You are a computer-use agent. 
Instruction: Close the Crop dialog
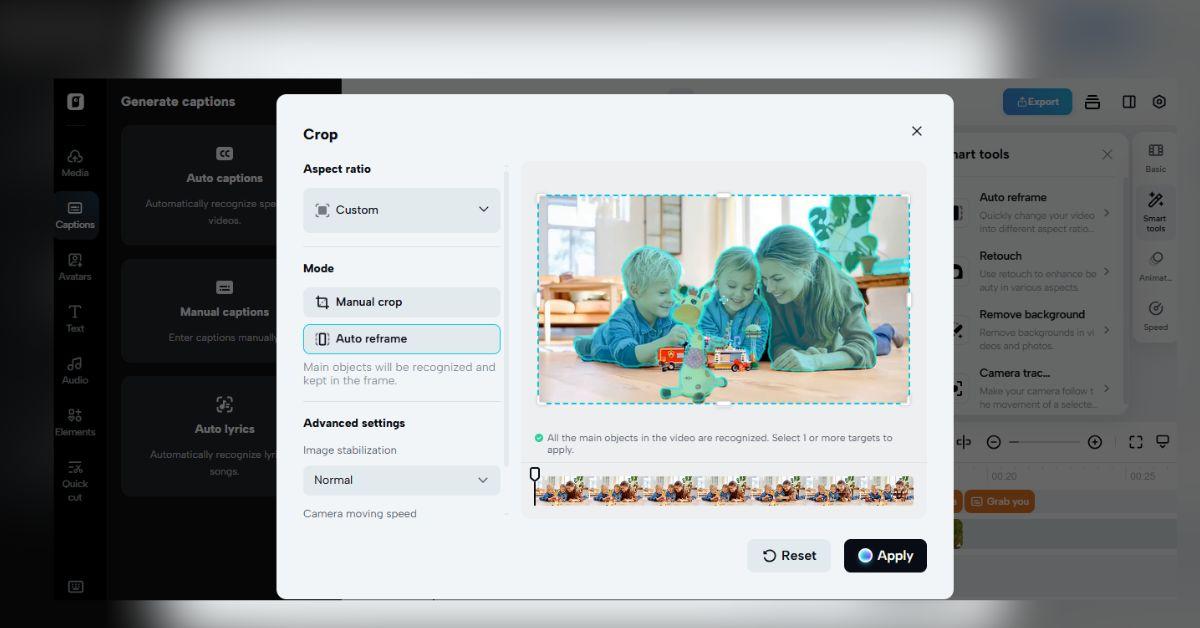(916, 131)
